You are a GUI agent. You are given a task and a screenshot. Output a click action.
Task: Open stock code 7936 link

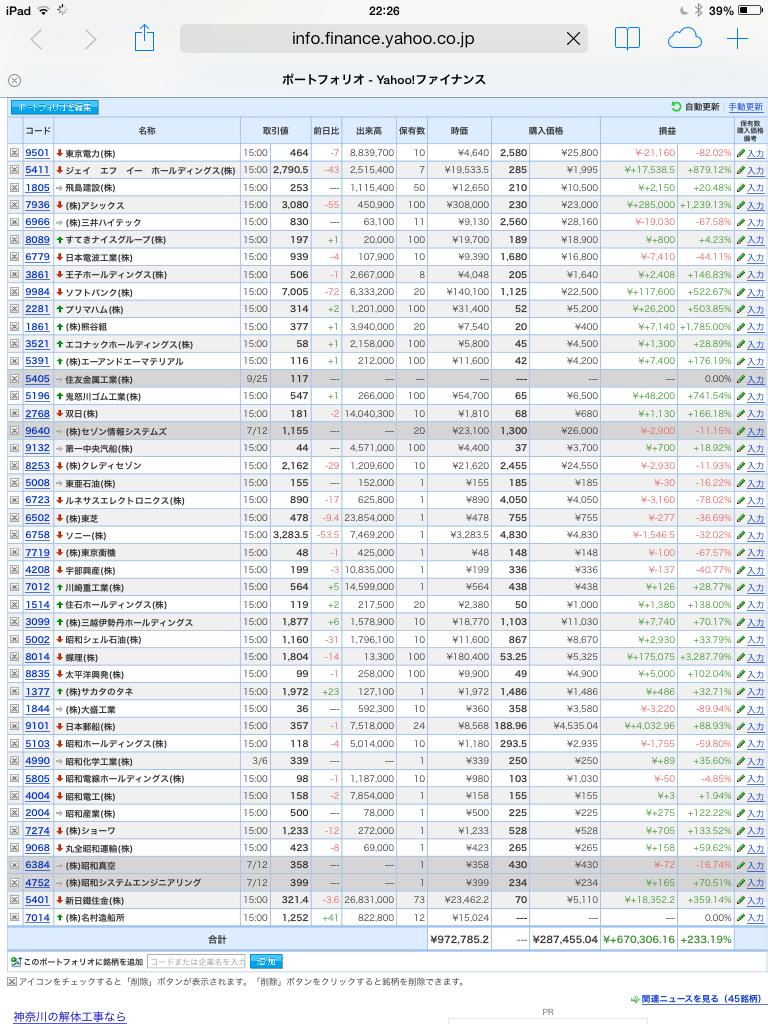(37, 205)
